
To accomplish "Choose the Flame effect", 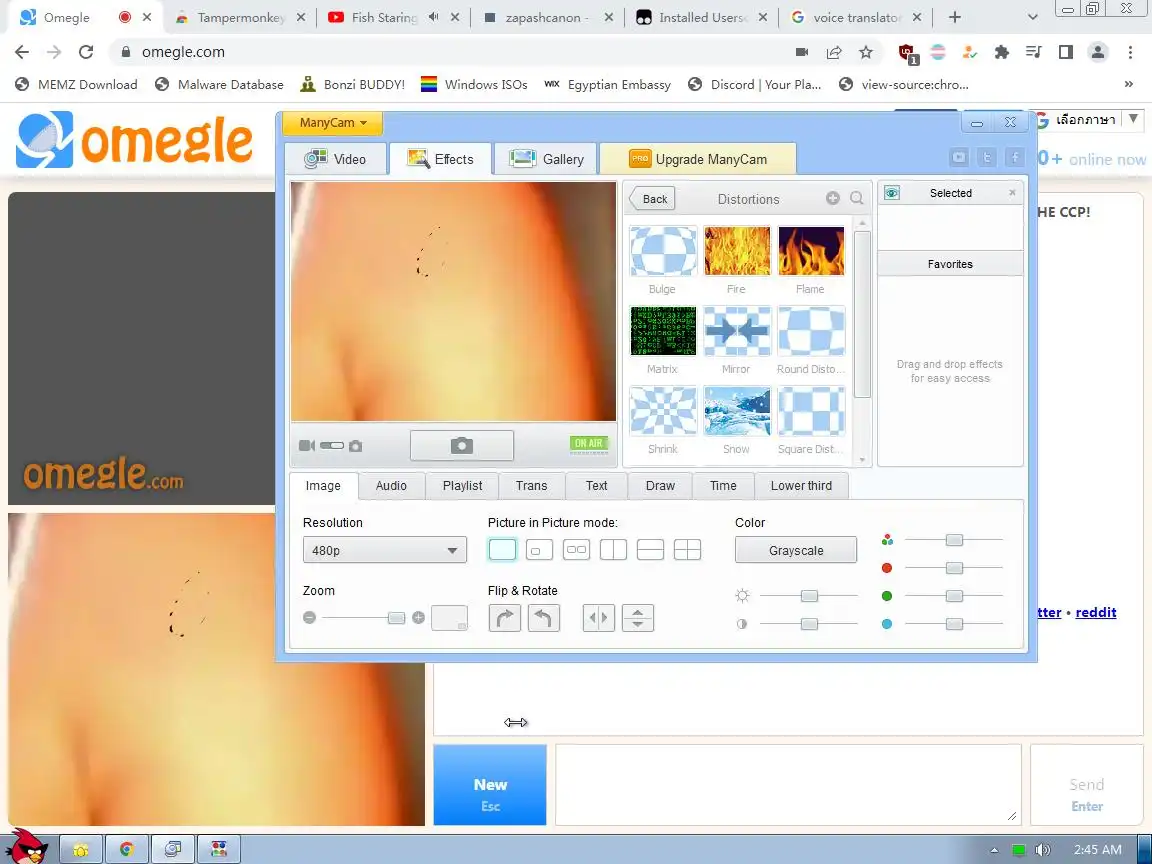I will coord(811,251).
